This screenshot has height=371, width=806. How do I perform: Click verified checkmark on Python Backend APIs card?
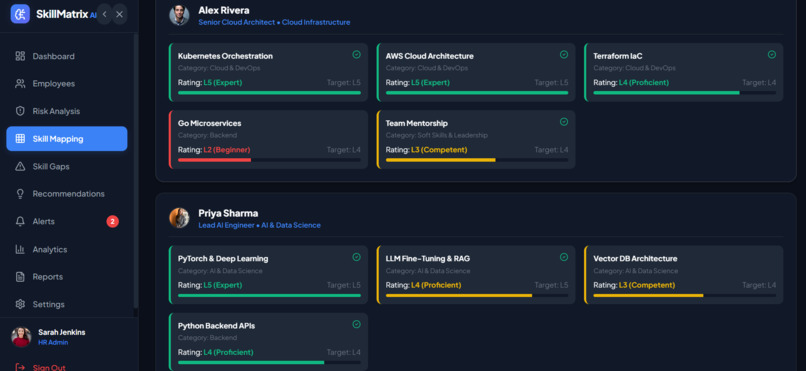pos(356,324)
